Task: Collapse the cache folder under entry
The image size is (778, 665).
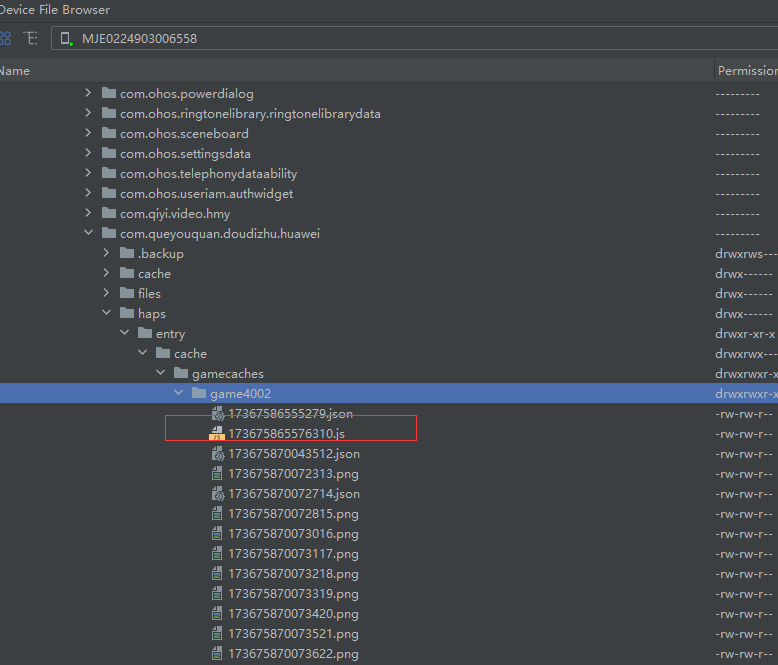Action: click(x=143, y=353)
